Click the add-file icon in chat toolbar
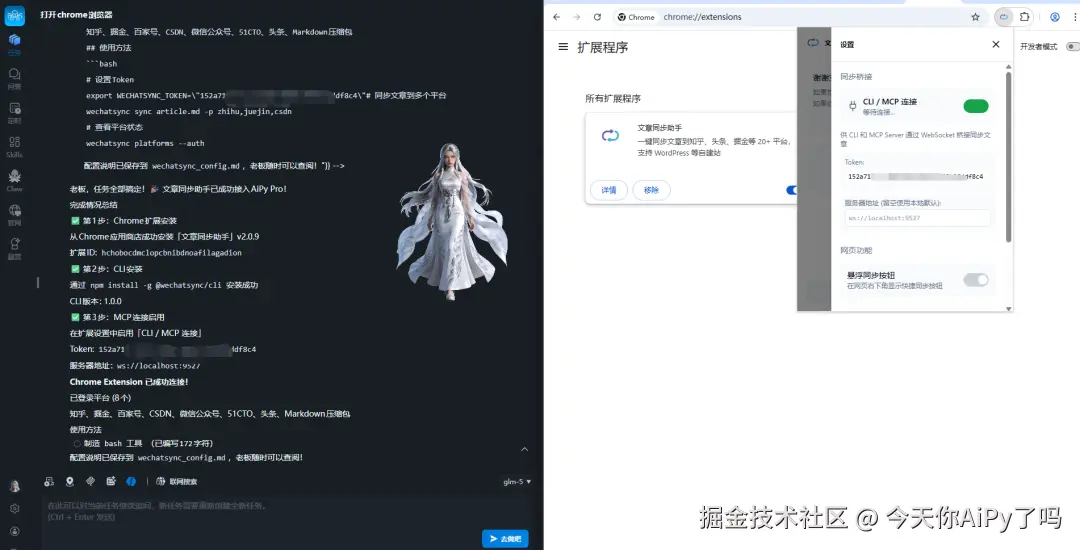Viewport: 1080px width, 550px height. [x=111, y=481]
